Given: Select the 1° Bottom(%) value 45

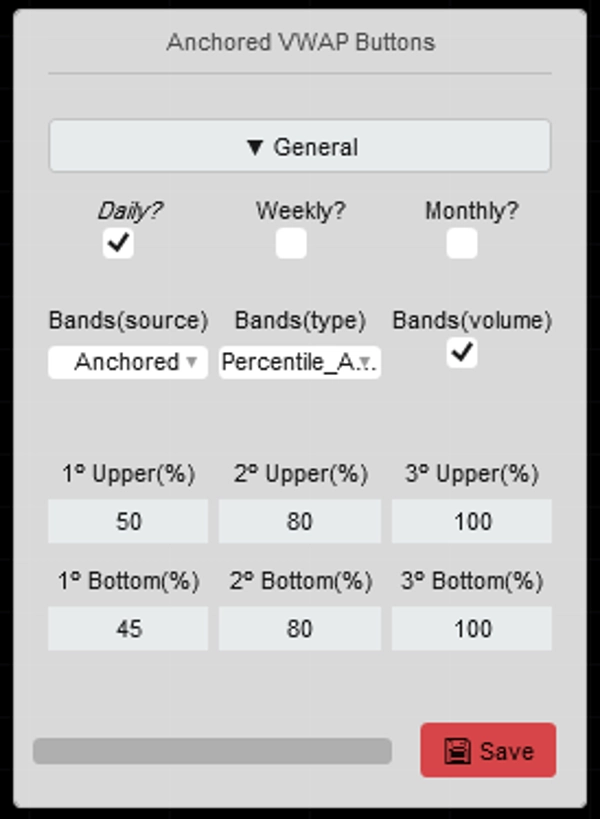Looking at the screenshot, I should 127,629.
